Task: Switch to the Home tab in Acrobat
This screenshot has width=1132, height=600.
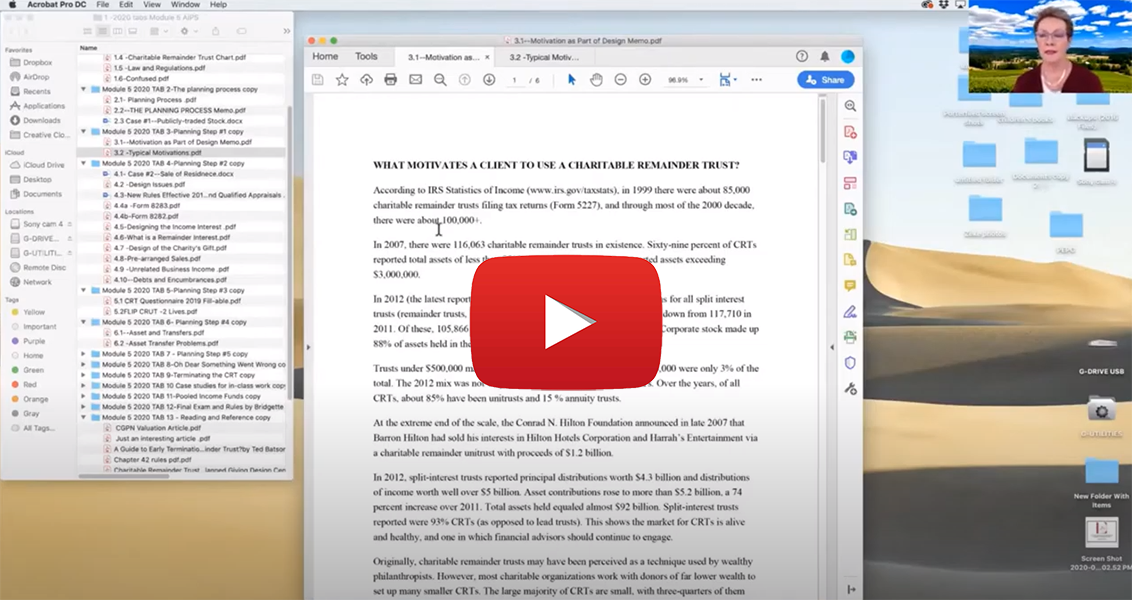Action: coord(325,56)
